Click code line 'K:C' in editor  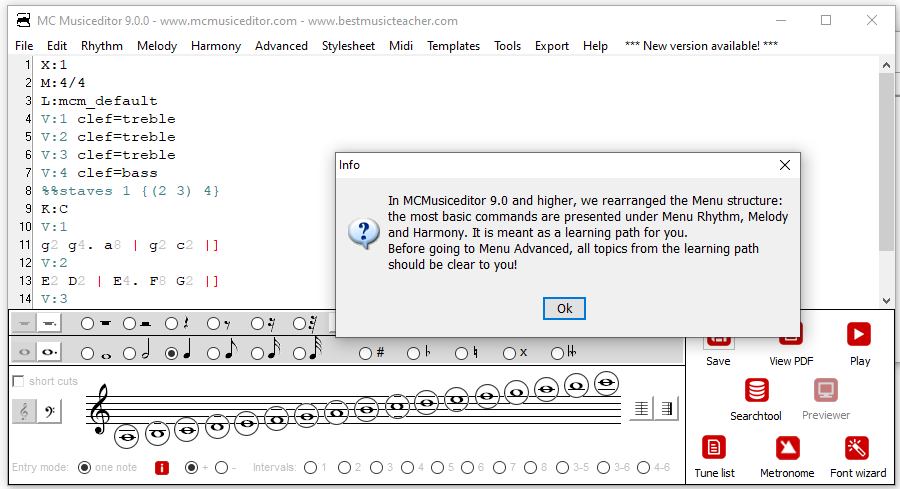[55, 209]
